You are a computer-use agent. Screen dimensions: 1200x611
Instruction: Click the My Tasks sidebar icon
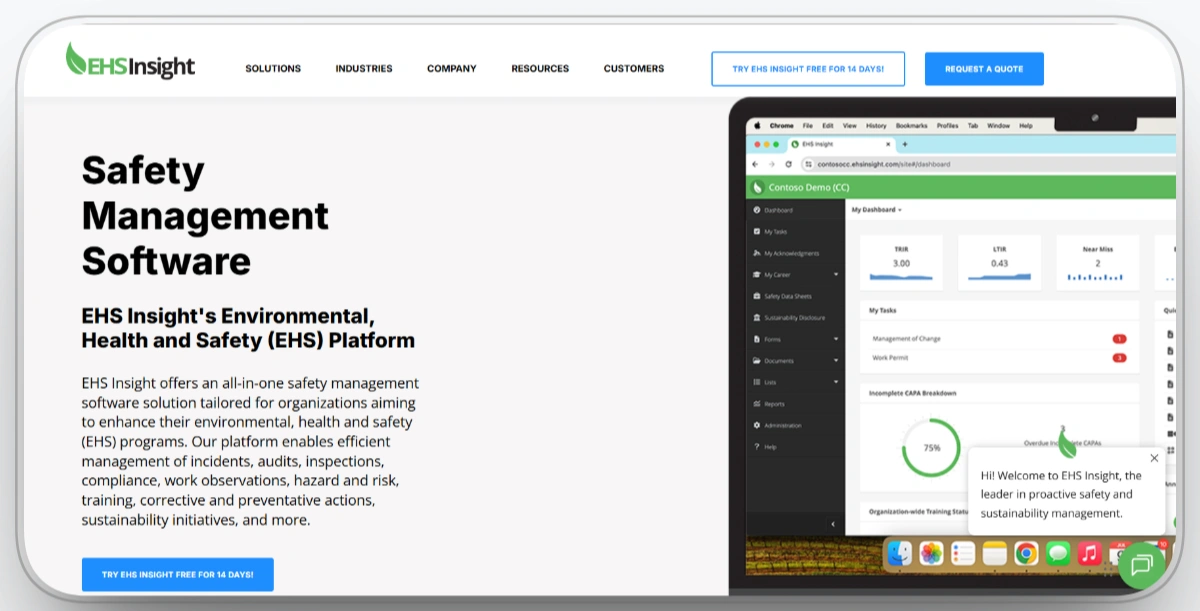coord(756,231)
